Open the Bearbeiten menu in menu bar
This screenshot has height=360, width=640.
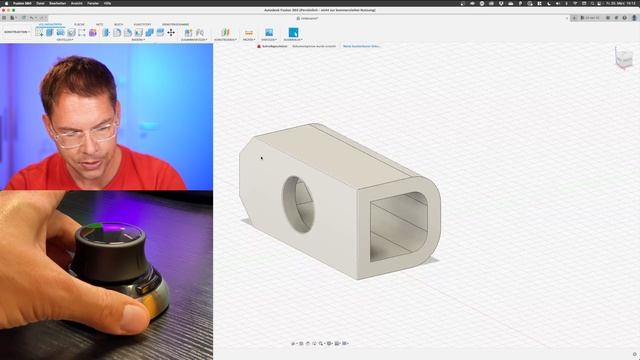click(58, 3)
